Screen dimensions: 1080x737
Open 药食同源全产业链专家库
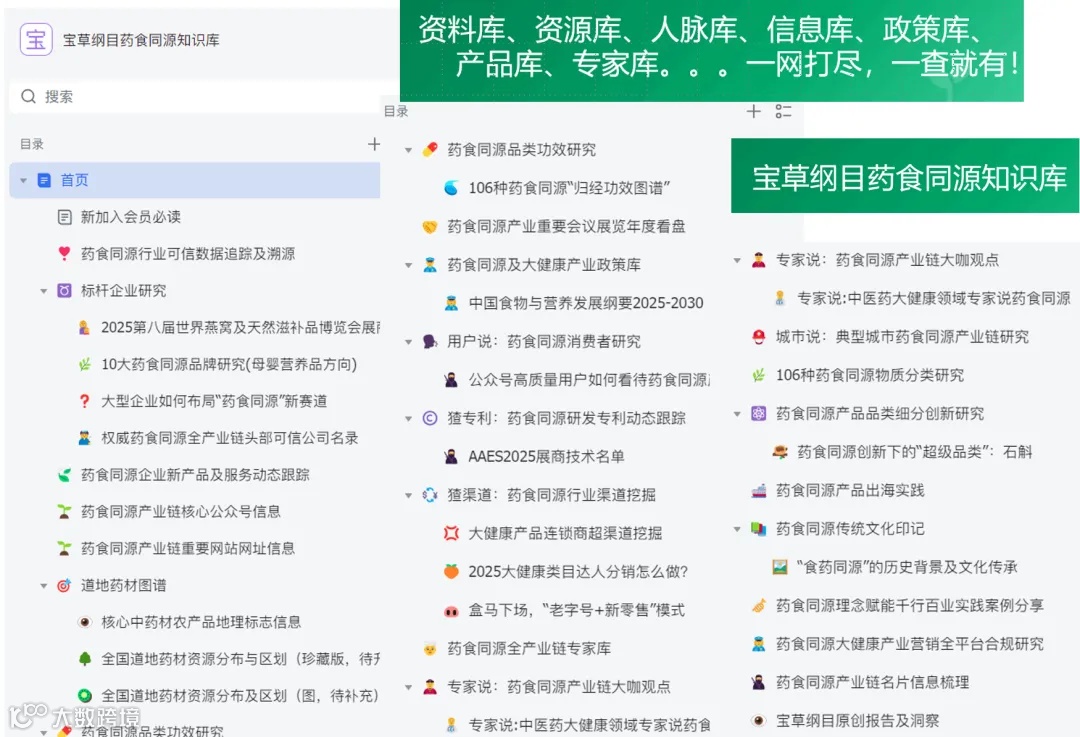click(x=529, y=648)
